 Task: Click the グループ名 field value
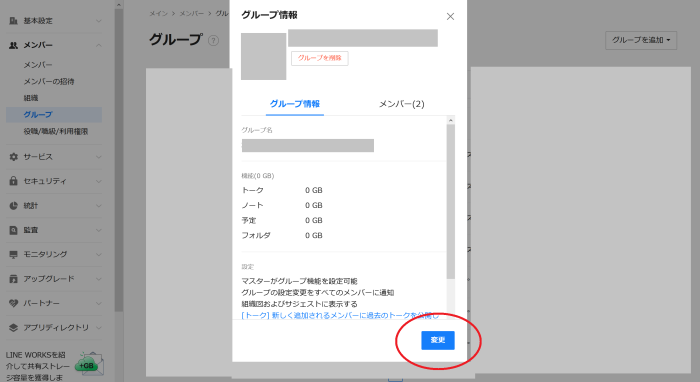point(308,145)
